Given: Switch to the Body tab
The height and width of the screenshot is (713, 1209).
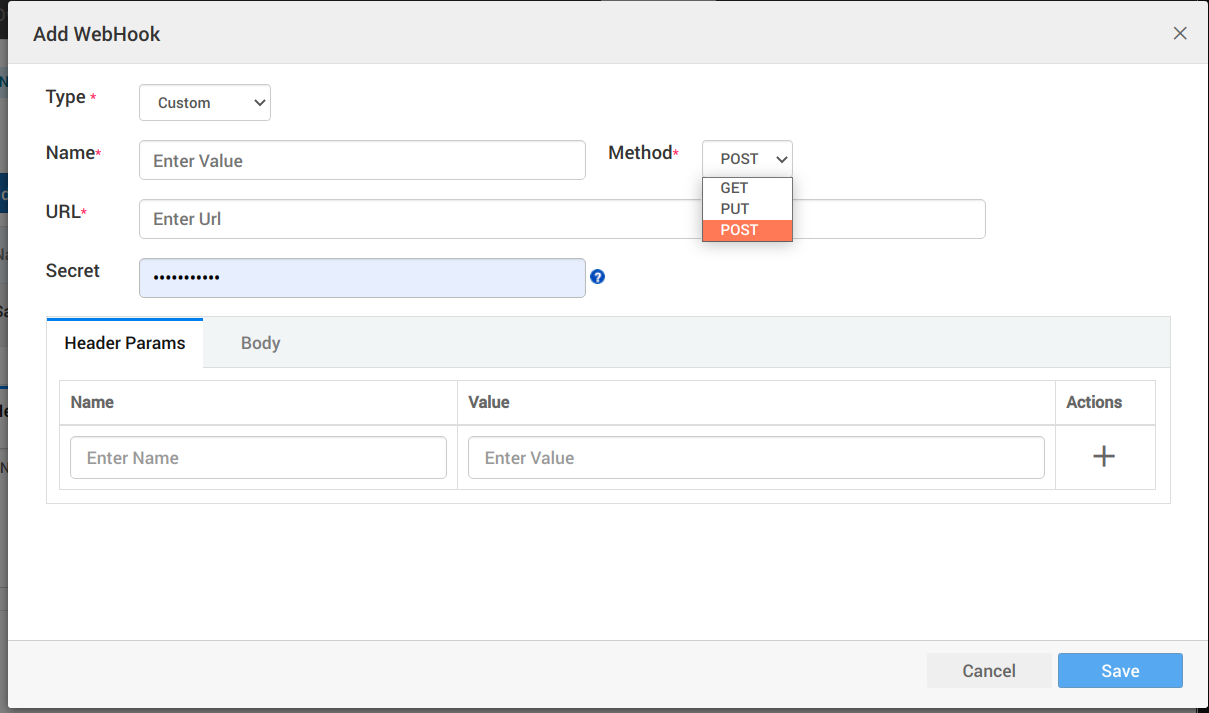Looking at the screenshot, I should 260,342.
